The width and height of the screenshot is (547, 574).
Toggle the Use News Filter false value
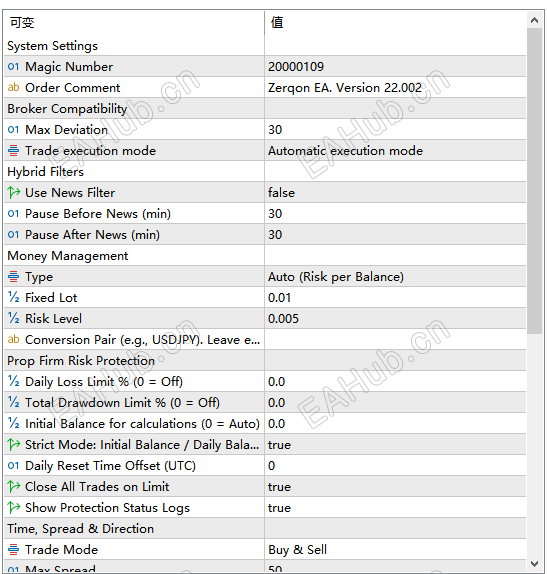pos(395,193)
